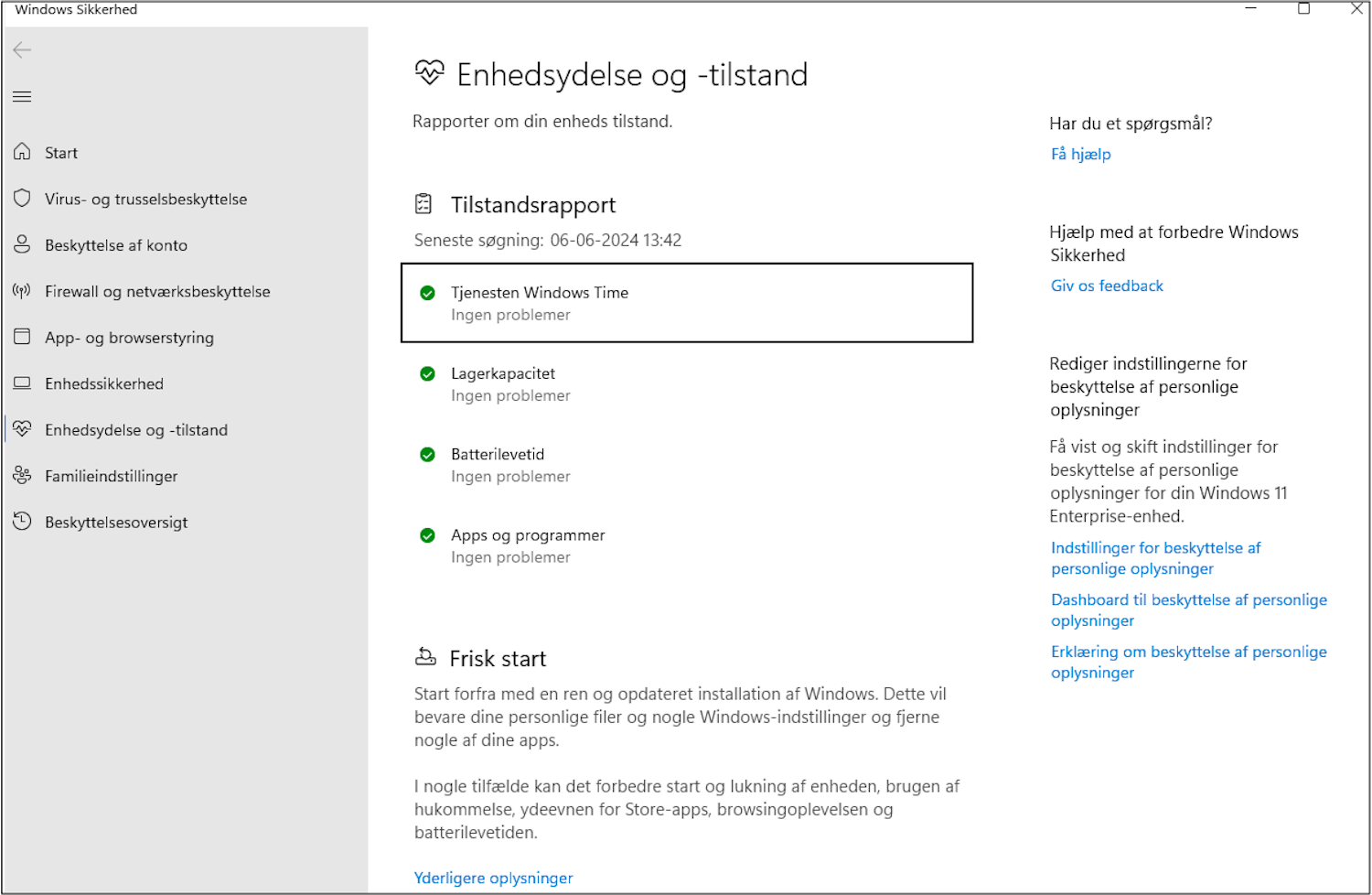Viewport: 1372px width, 895px height.
Task: Click the window icon for App- og browserstyring
Action: tap(22, 337)
